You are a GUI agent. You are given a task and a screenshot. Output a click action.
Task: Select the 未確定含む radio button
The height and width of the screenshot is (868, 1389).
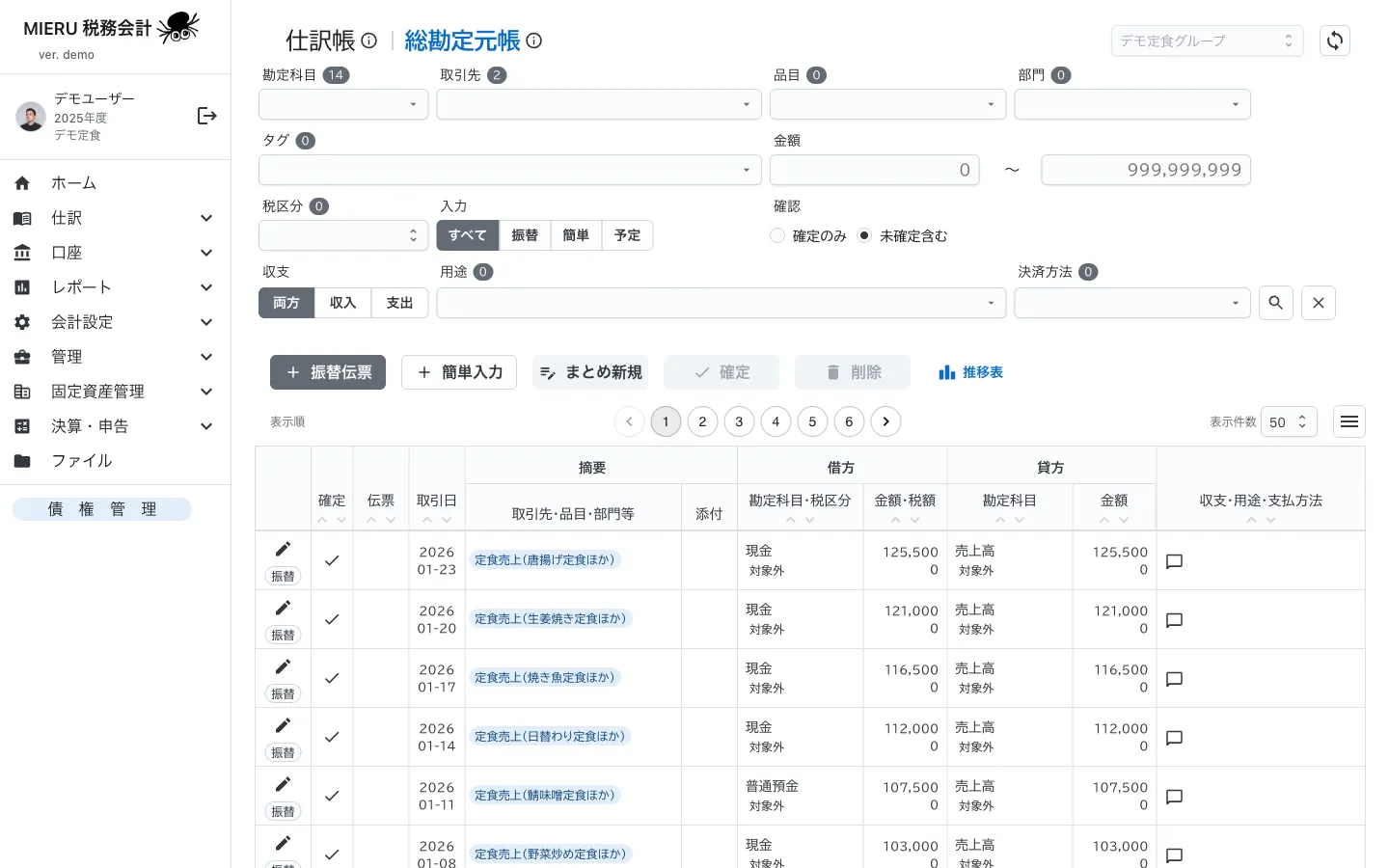pos(864,235)
